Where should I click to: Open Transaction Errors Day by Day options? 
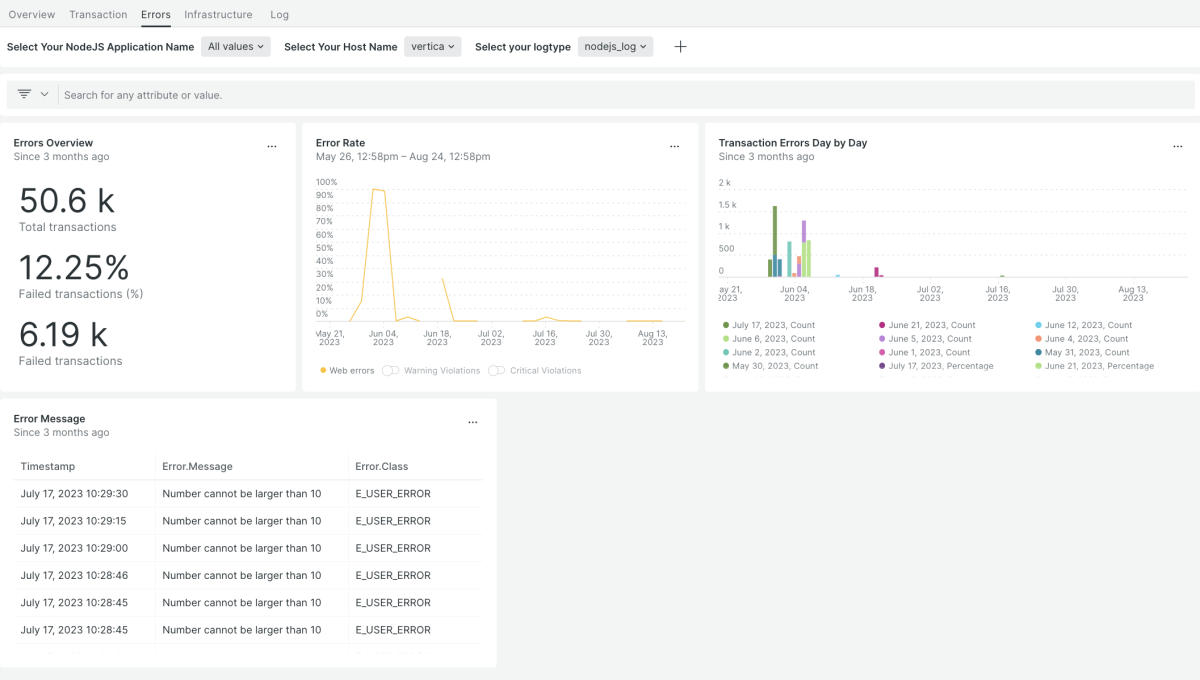coord(1177,147)
